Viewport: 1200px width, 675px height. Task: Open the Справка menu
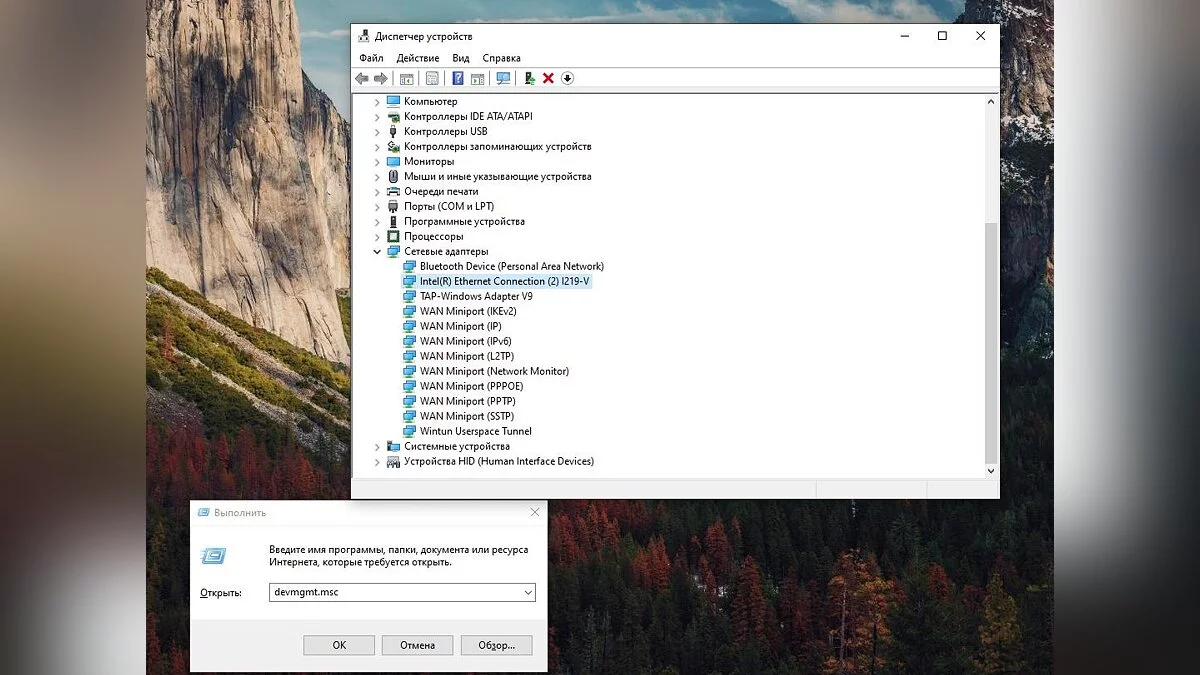pos(501,58)
